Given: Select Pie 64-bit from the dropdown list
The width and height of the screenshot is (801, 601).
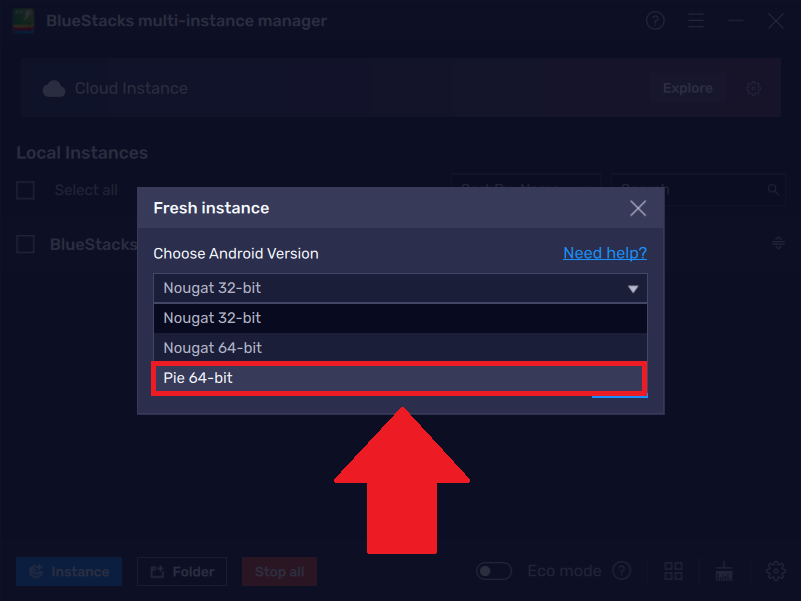Looking at the screenshot, I should tap(400, 378).
